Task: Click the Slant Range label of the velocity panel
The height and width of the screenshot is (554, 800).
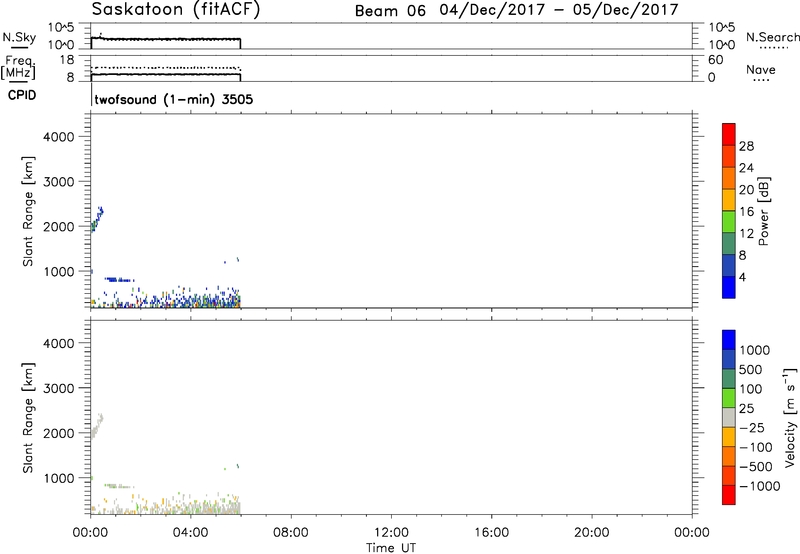Action: 28,418
